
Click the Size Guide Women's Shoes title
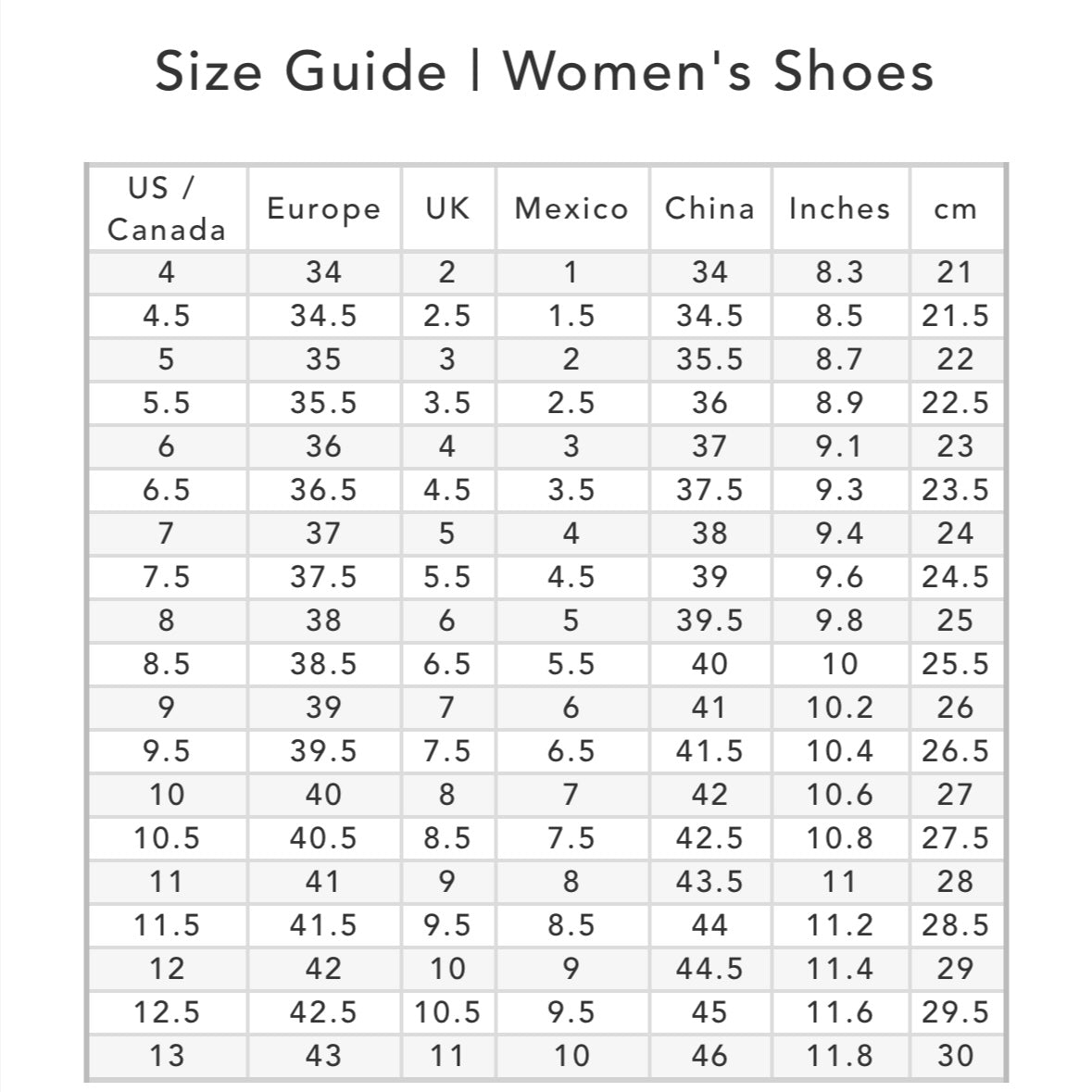click(545, 71)
